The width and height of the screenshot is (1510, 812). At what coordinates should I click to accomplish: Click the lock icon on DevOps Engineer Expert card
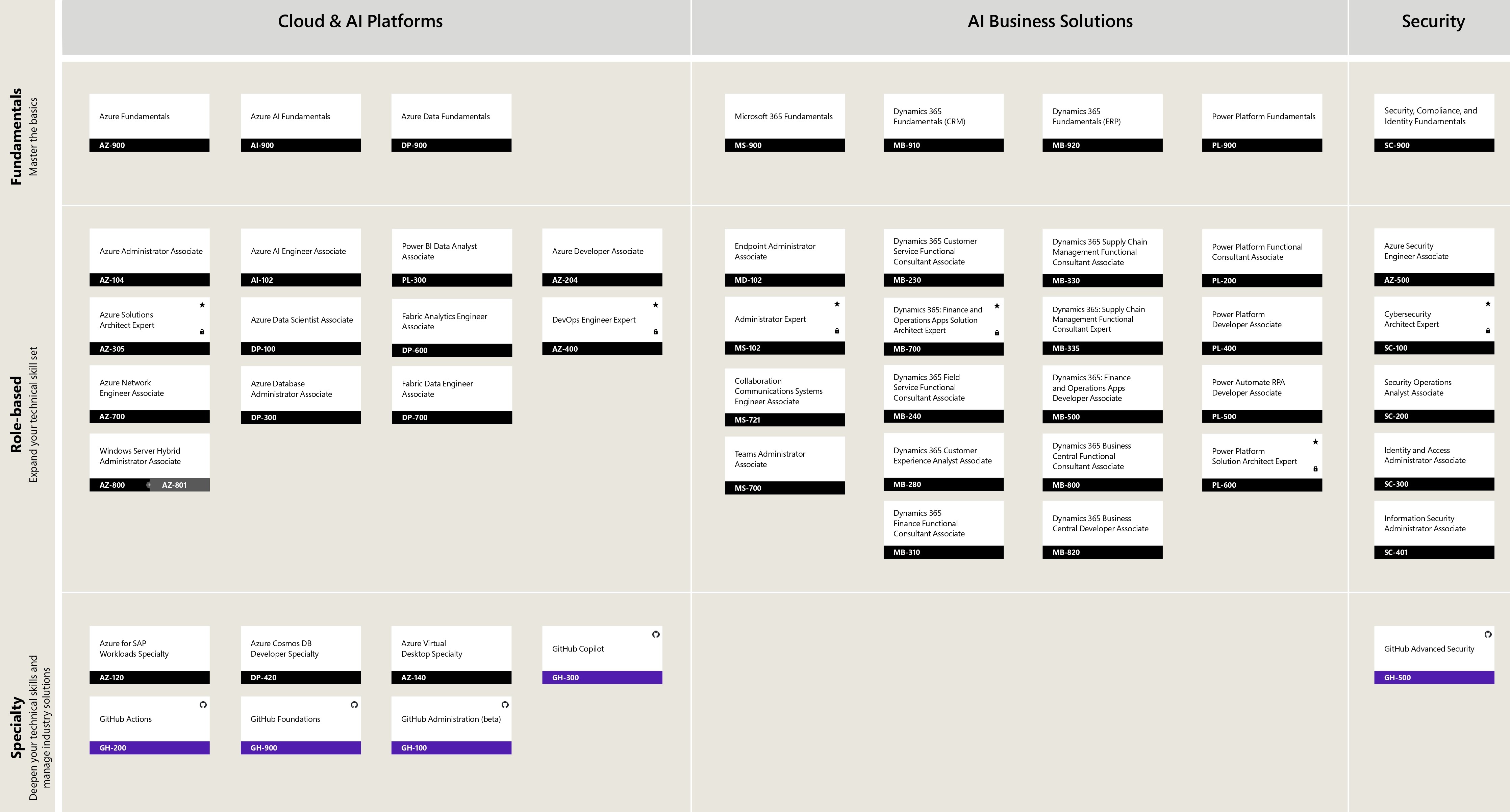click(x=655, y=332)
